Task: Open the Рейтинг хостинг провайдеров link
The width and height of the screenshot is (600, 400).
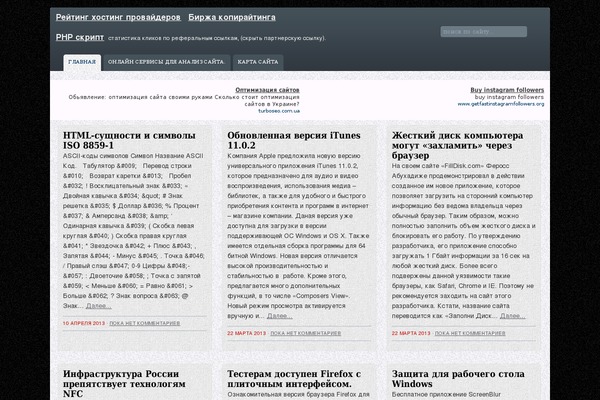Action: point(118,17)
